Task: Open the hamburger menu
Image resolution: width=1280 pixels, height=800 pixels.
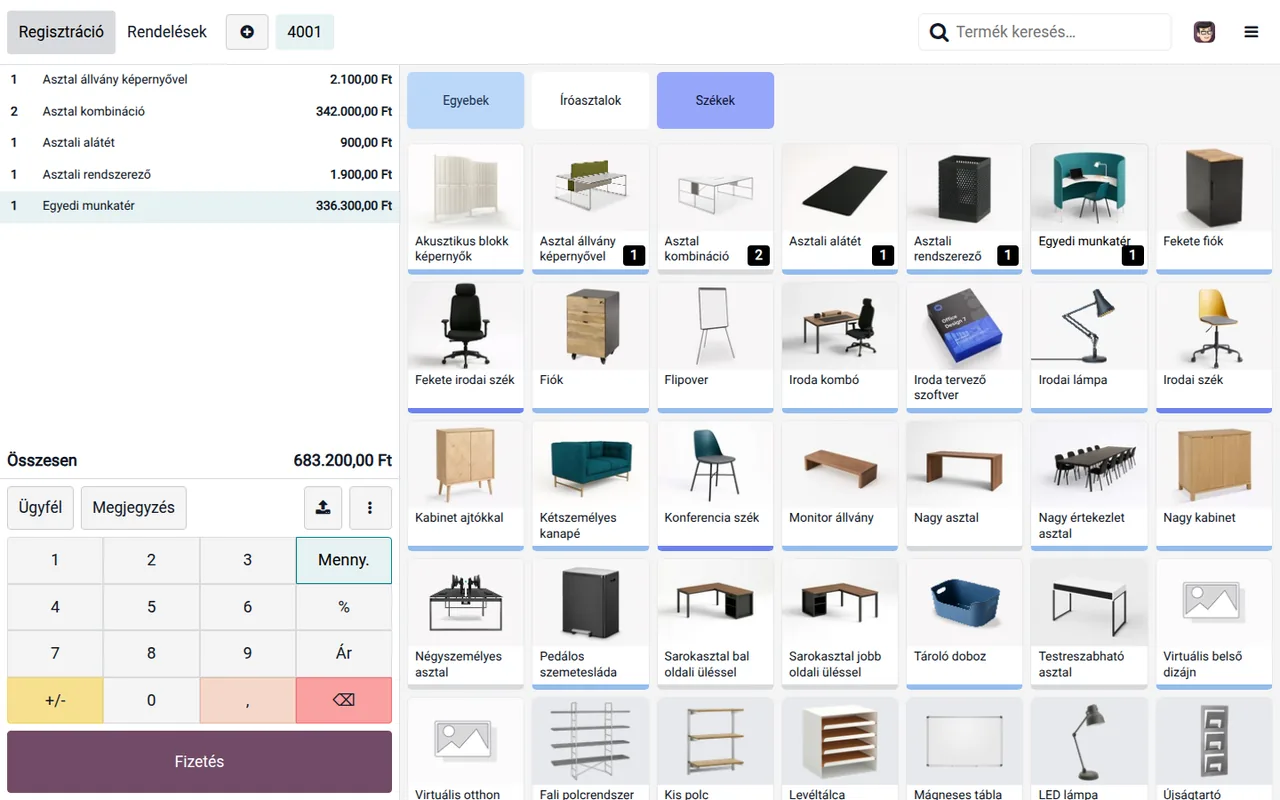Action: [x=1251, y=32]
